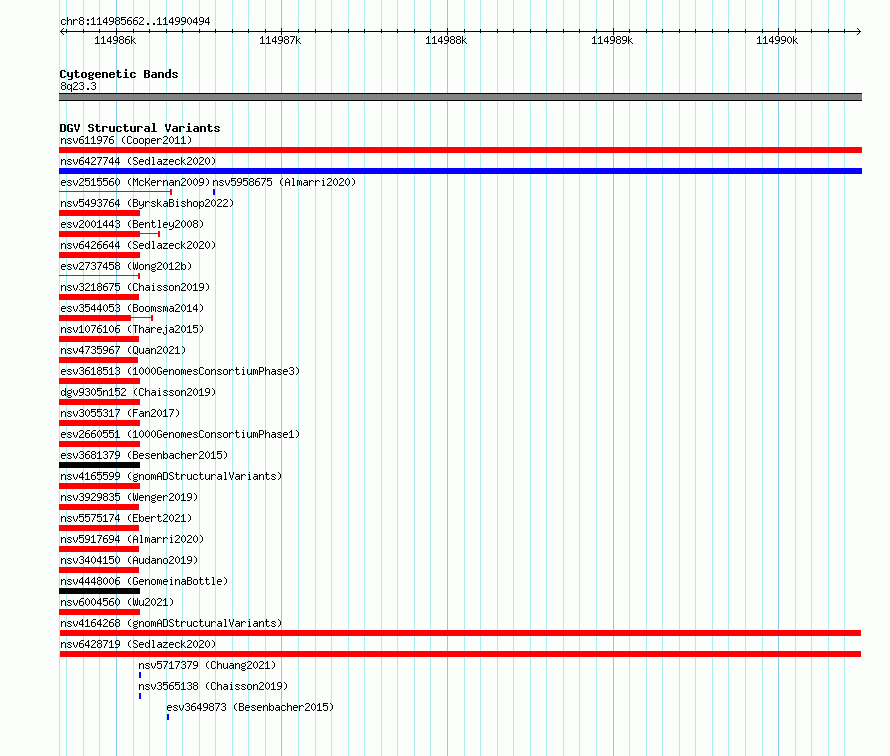The image size is (890, 756).
Task: Open nsv4165599 (gnomADStructuralVariants) label
Action: tap(171, 476)
